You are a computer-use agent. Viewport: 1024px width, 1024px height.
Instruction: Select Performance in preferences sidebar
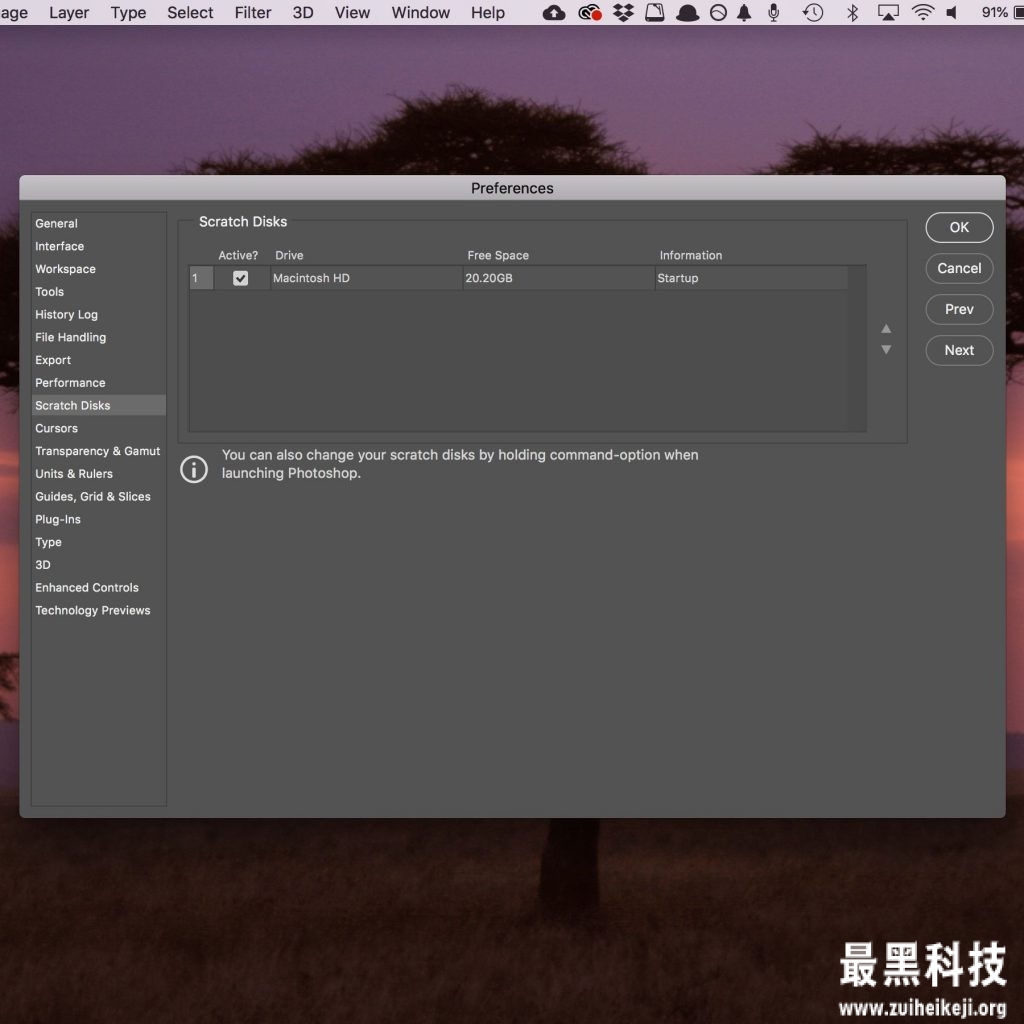coord(99,383)
